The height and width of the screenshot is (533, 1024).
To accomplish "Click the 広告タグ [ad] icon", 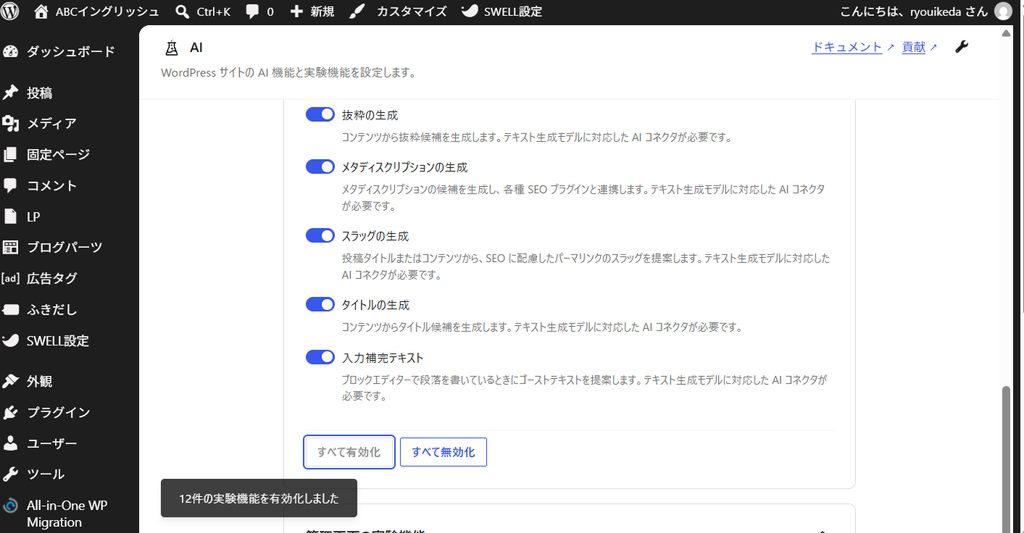I will [x=10, y=278].
